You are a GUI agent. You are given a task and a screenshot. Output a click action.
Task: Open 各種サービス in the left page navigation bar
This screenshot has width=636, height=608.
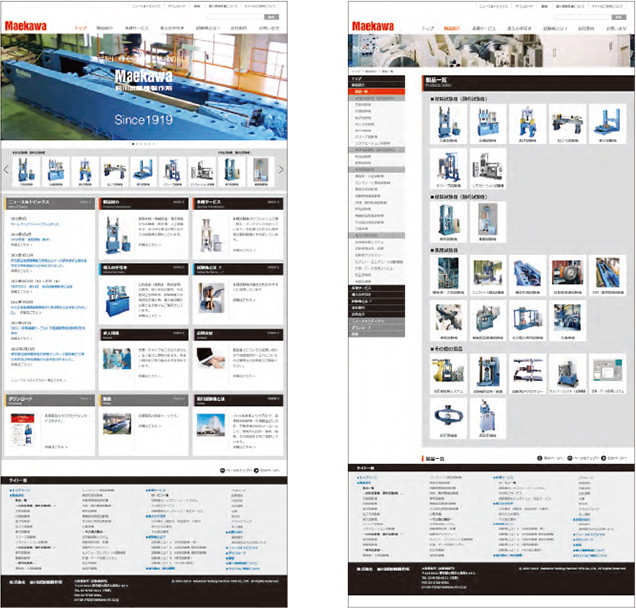click(137, 28)
